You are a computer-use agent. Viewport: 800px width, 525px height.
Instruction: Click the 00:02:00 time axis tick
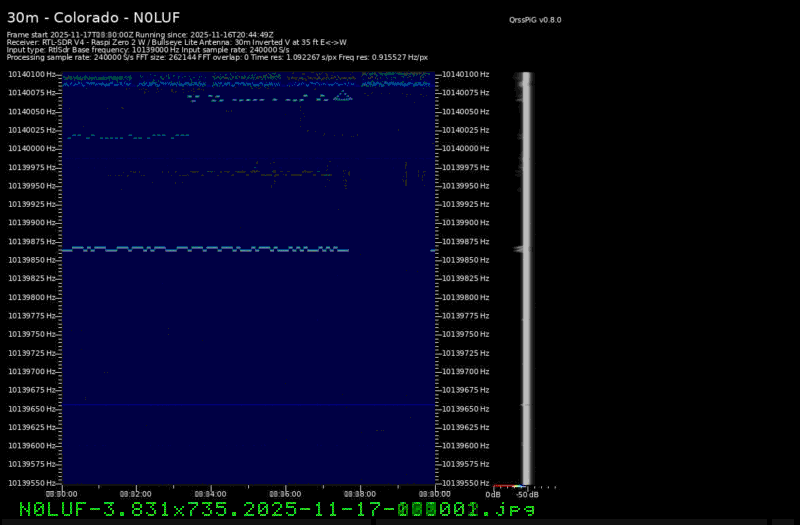(135, 493)
